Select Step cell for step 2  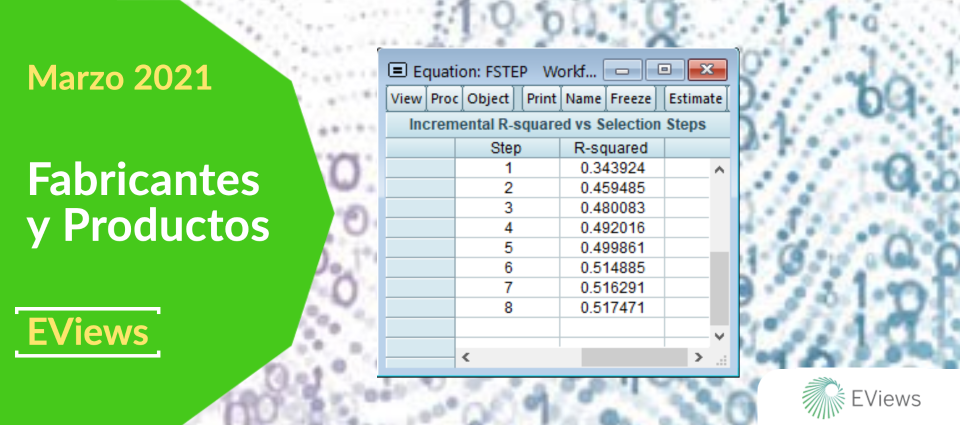click(x=508, y=187)
